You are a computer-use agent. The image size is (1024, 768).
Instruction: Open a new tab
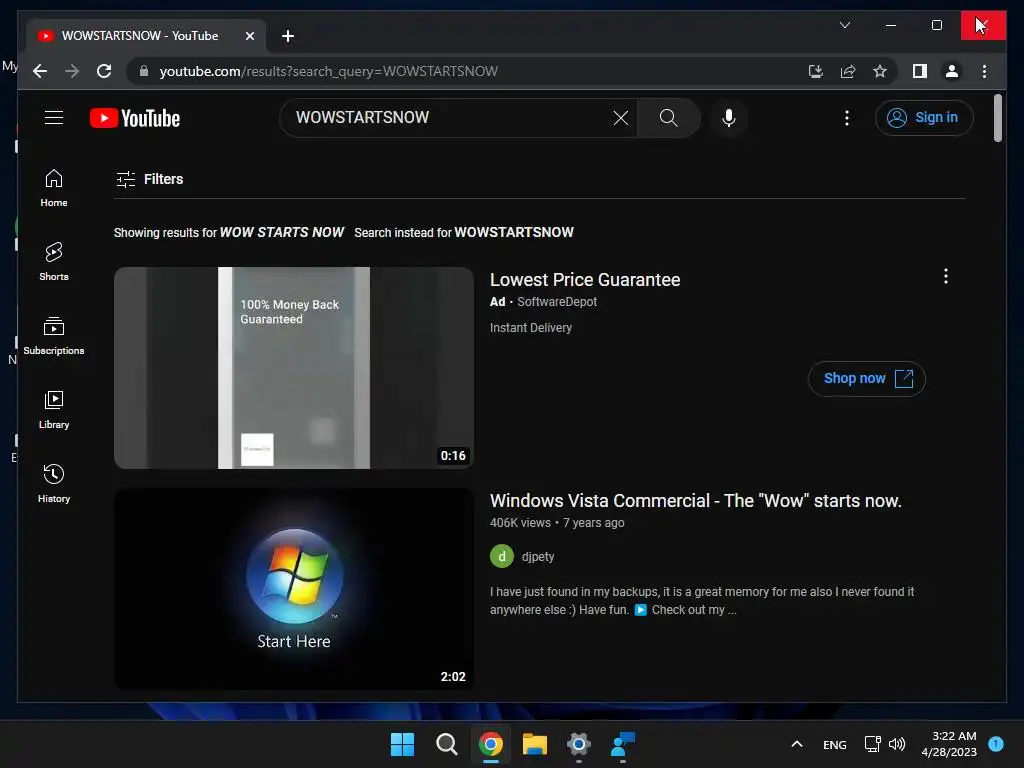coord(287,36)
